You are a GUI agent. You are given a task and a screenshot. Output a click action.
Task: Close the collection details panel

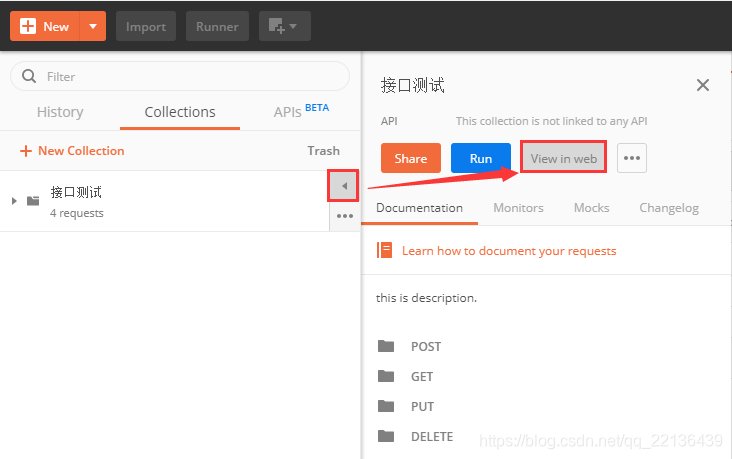[x=703, y=85]
